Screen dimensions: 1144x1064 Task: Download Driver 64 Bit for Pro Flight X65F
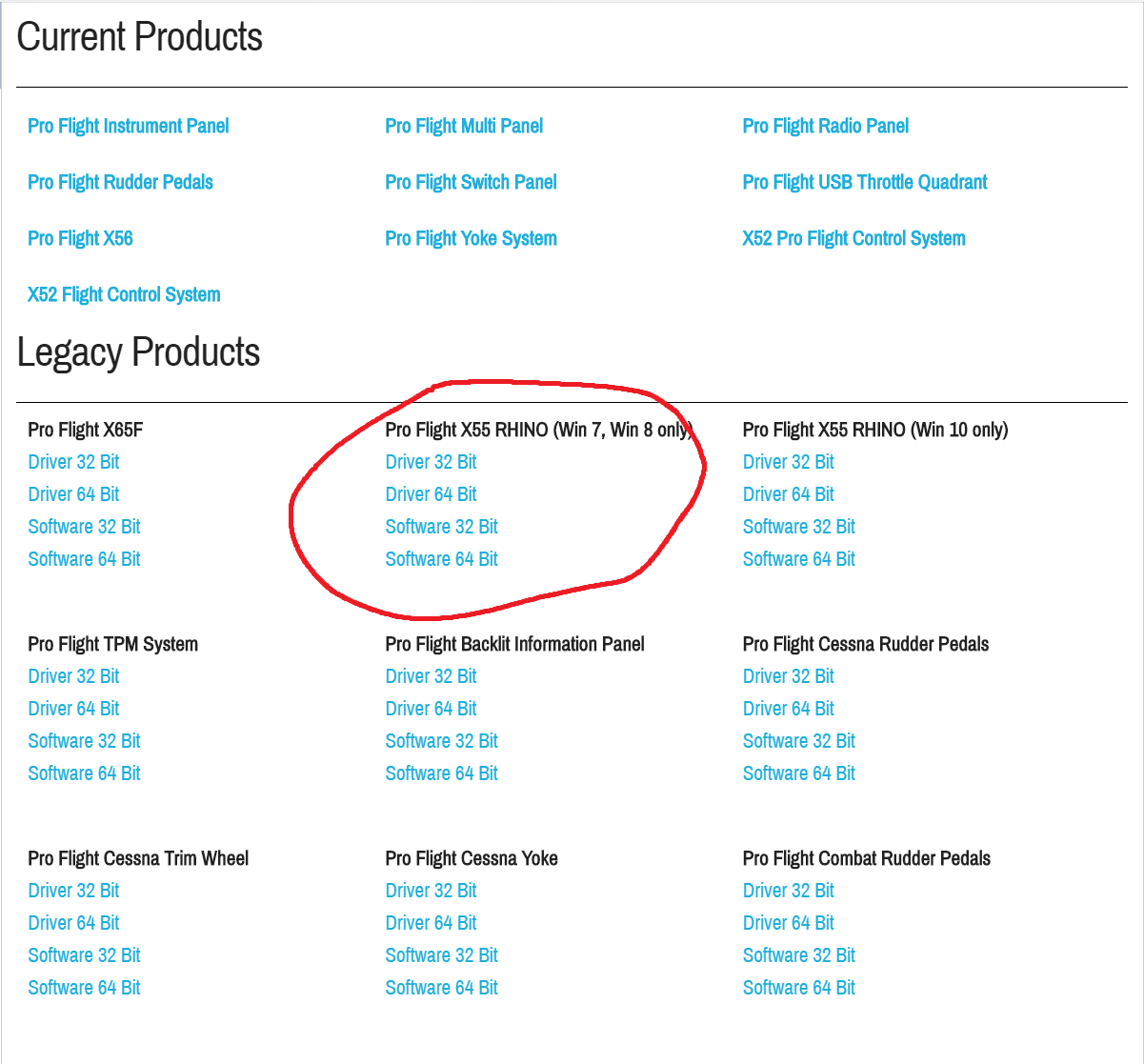[x=73, y=494]
